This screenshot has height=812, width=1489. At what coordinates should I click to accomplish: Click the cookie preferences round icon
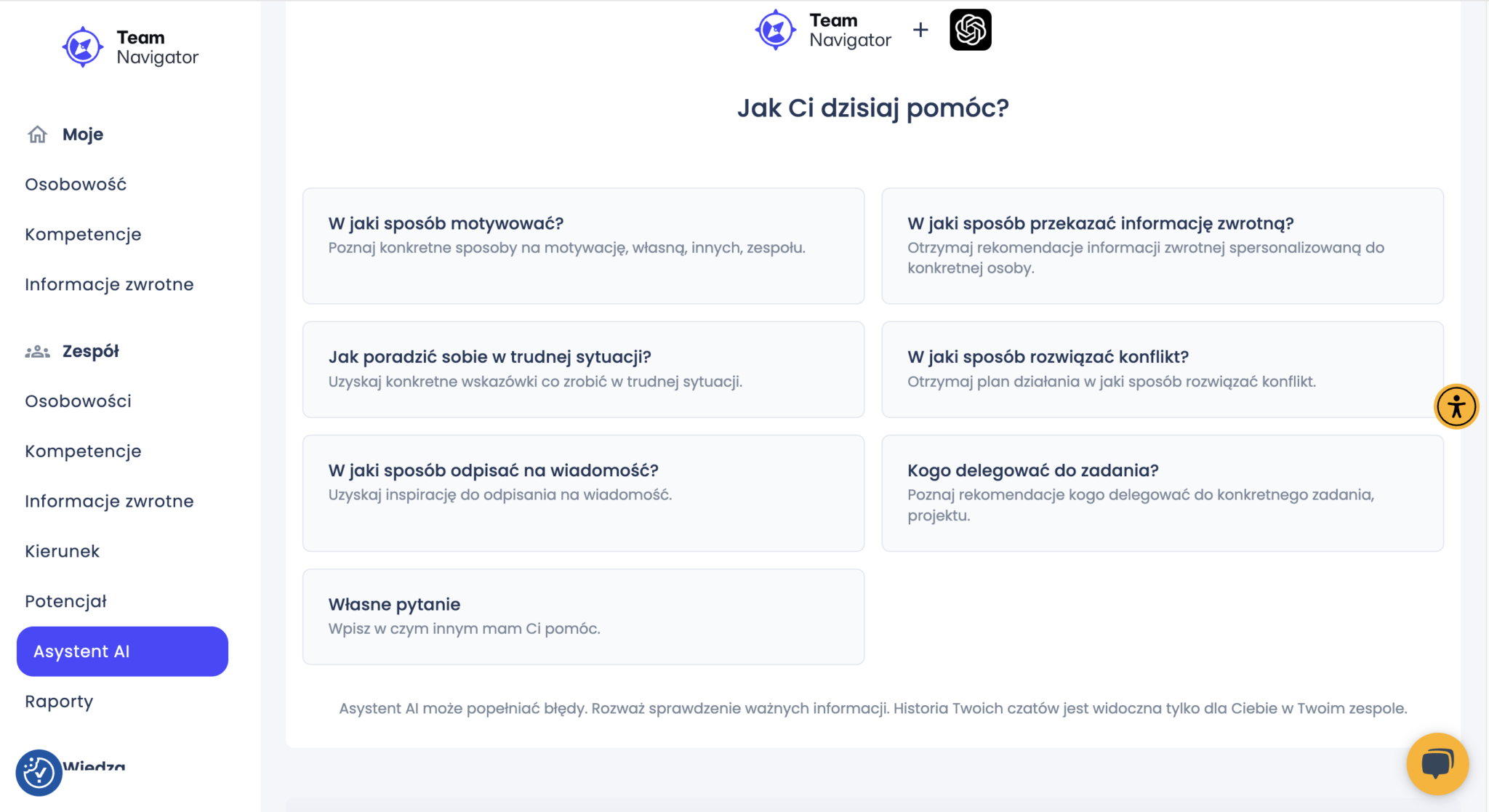click(x=39, y=772)
